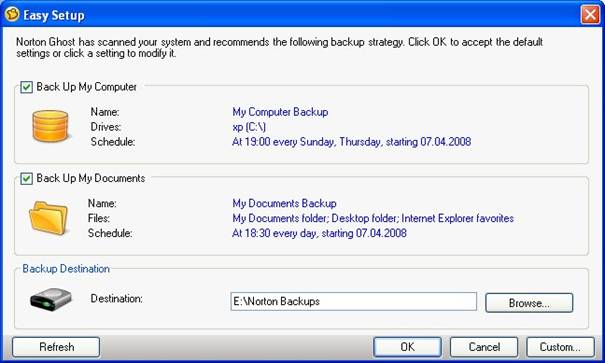
Task: Edit the 19:00 Sunday, Thursday schedule
Action: 352,142
